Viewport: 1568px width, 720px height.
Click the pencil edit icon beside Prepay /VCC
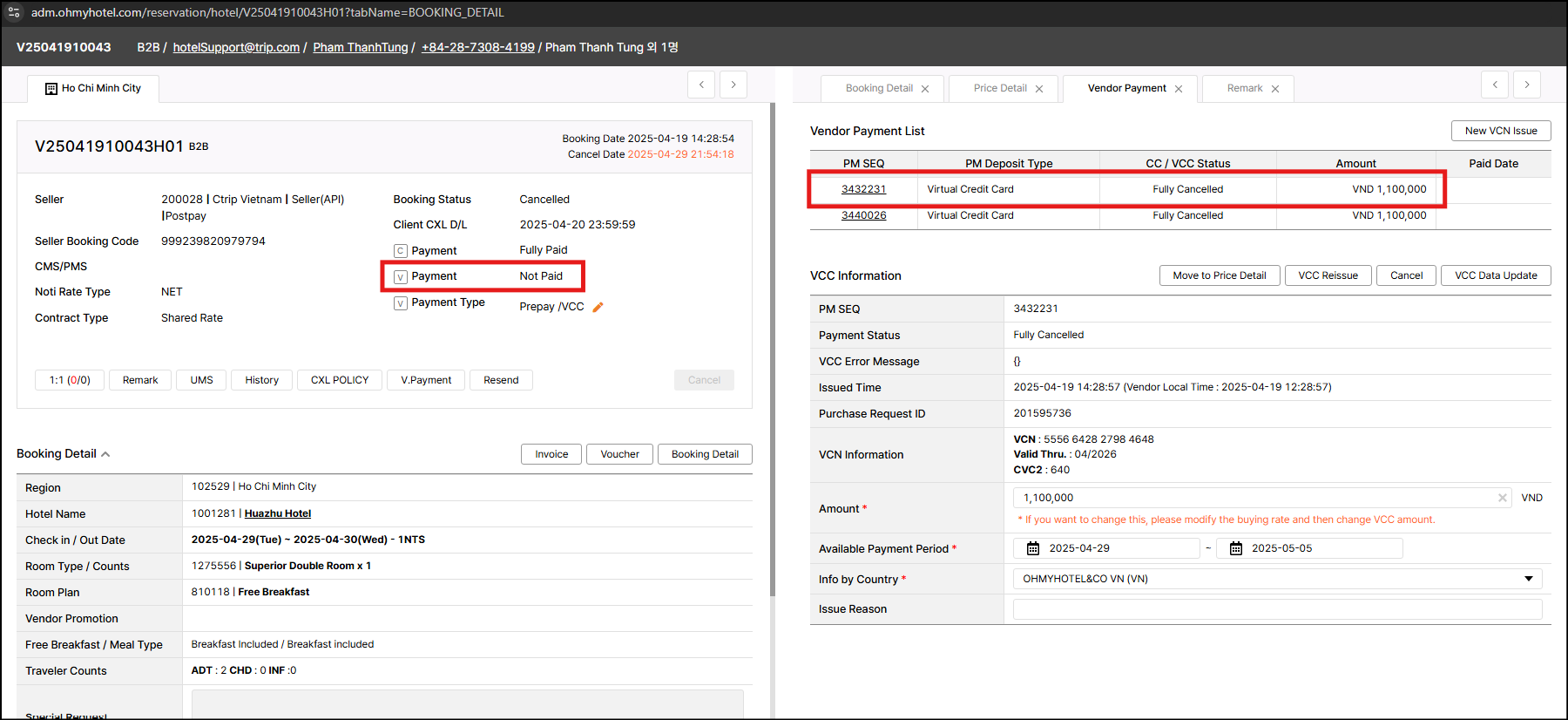pos(598,307)
